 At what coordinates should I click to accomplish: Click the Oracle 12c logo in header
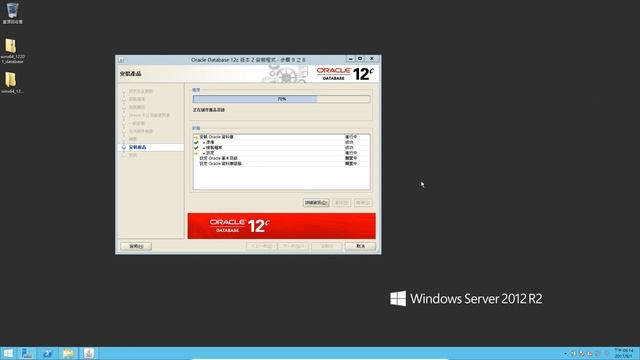pyautogui.click(x=344, y=74)
